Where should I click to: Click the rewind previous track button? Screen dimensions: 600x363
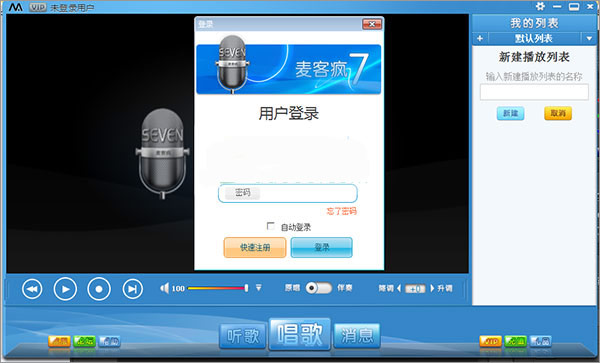point(32,289)
